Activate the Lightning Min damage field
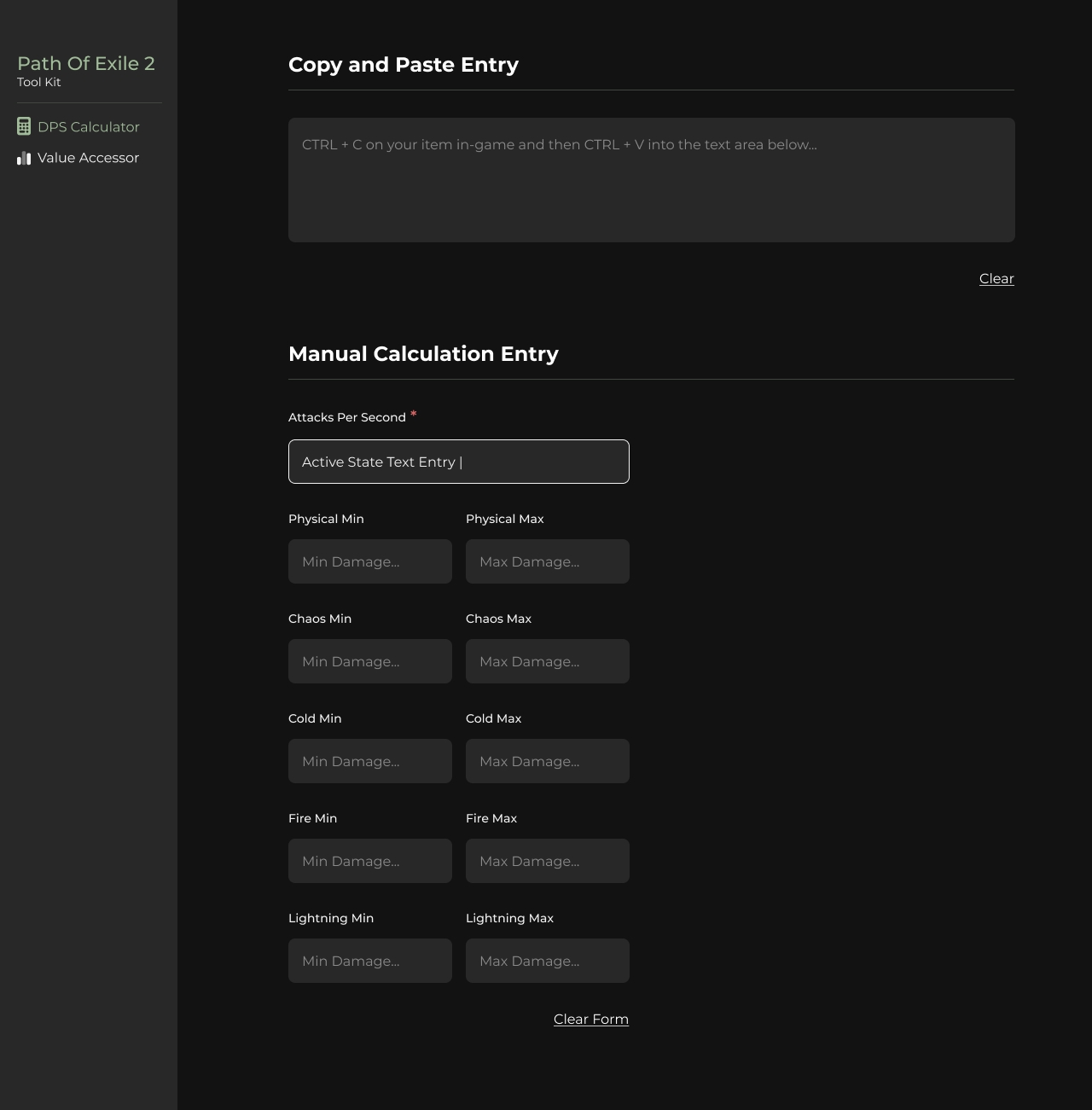The height and width of the screenshot is (1110, 1092). tap(370, 961)
